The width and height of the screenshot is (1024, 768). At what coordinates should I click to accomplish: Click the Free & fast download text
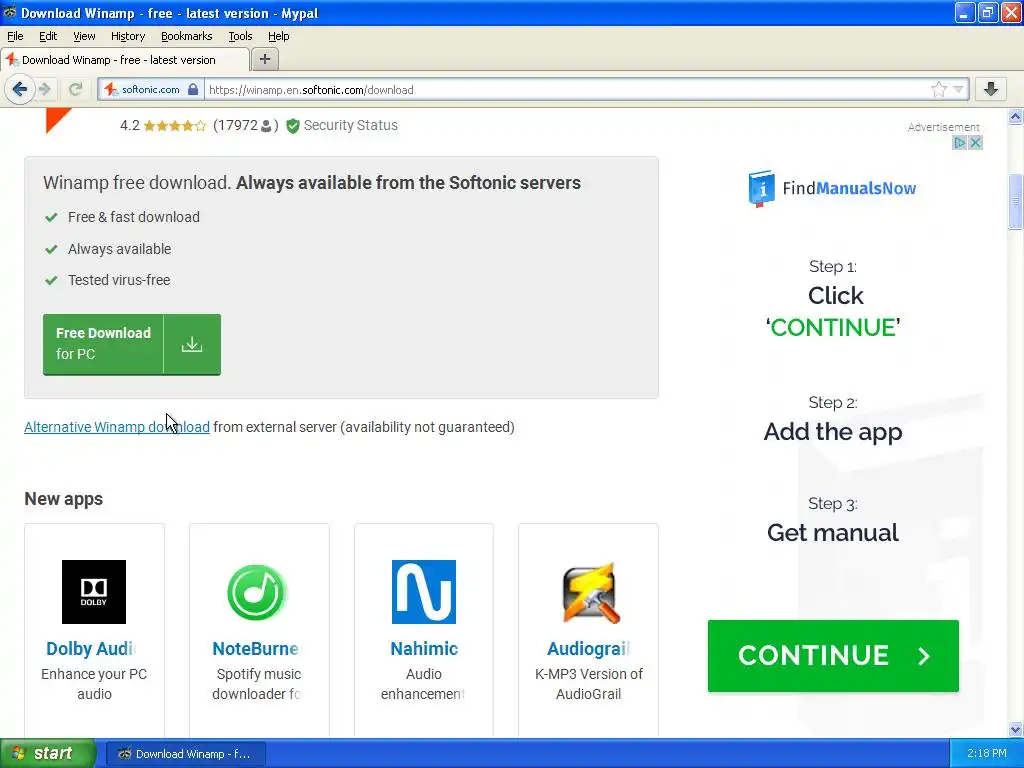(x=134, y=217)
